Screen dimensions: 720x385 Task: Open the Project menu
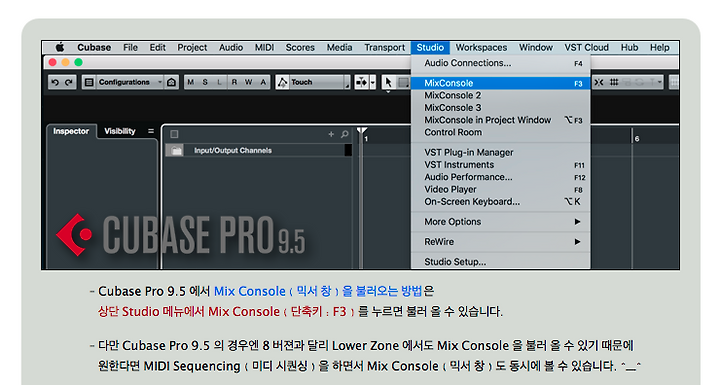pyautogui.click(x=192, y=47)
